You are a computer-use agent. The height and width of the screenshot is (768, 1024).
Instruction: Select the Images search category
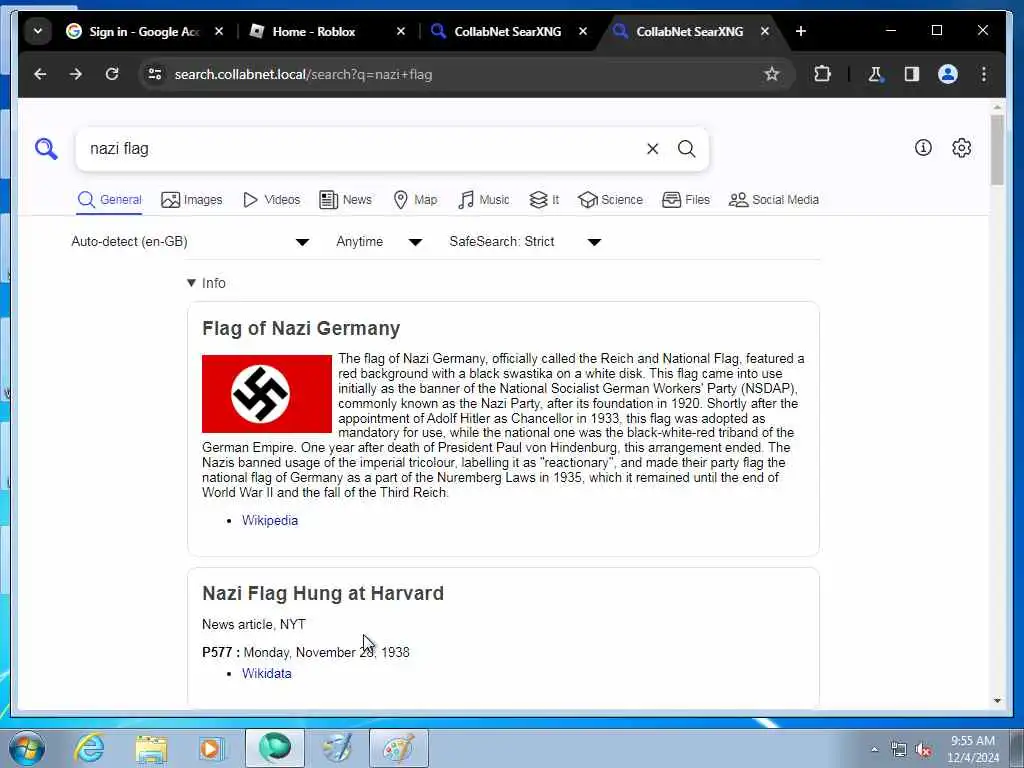pos(192,200)
